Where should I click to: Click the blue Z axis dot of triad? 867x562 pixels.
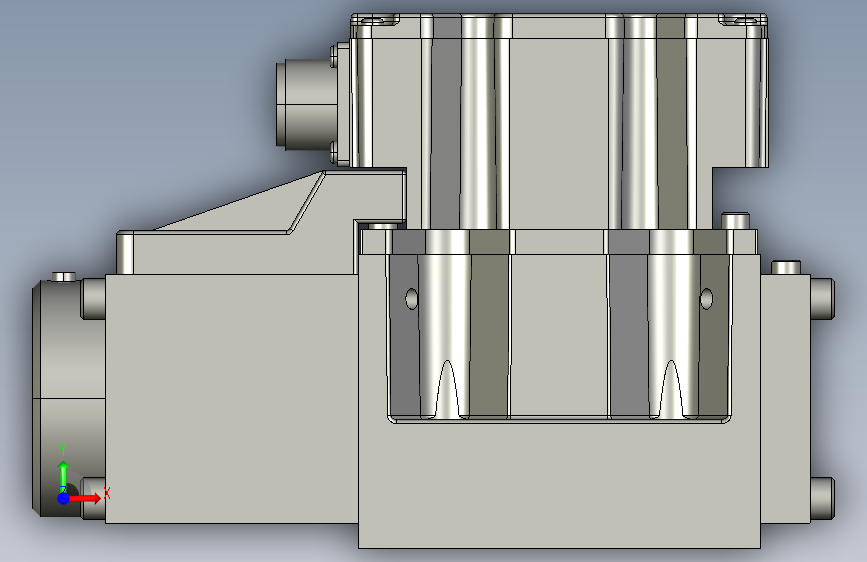[x=64, y=498]
